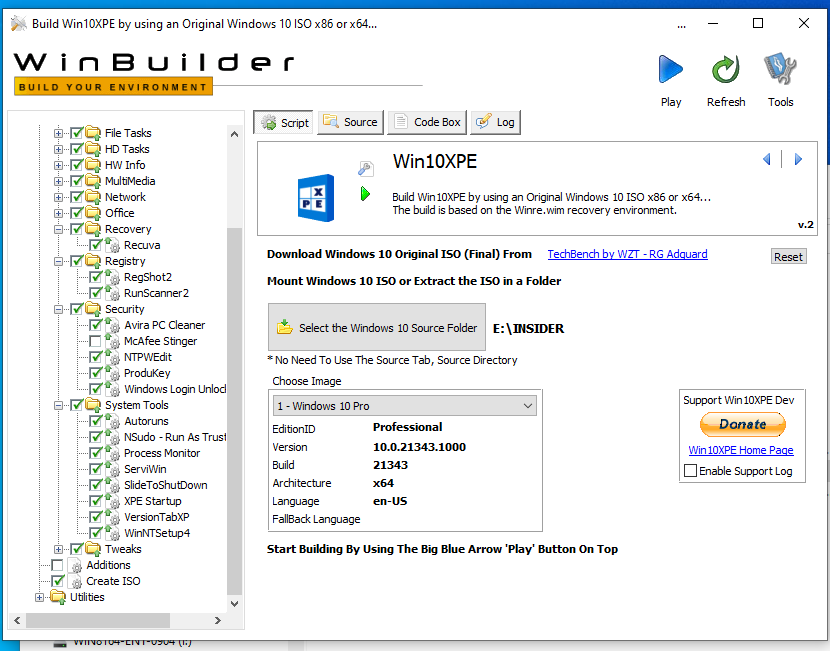This screenshot has height=651, width=830.
Task: Click the title bar ellipsis button
Action: (682, 24)
